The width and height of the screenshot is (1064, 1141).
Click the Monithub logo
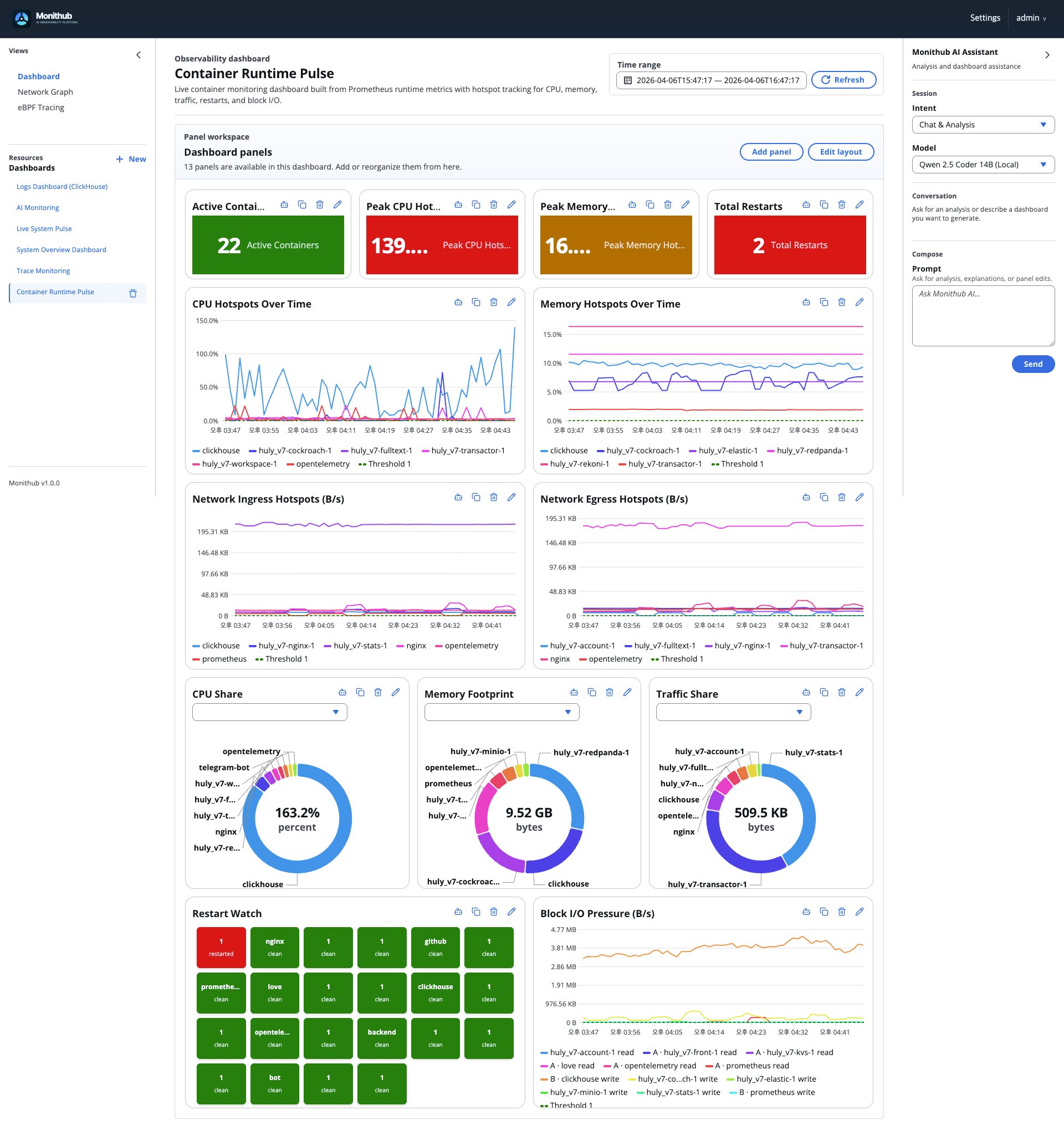pos(22,18)
